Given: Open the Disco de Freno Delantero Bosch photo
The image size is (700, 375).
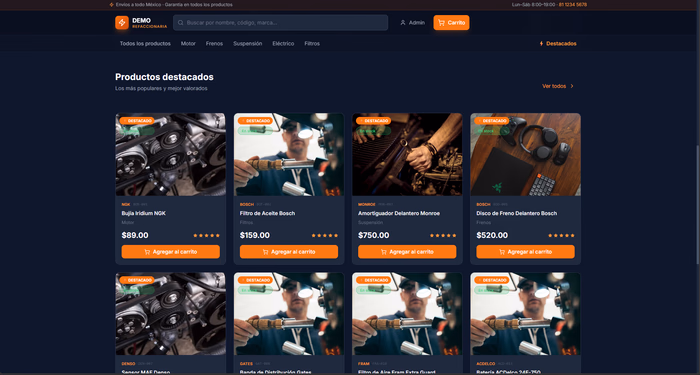Looking at the screenshot, I should 525,154.
